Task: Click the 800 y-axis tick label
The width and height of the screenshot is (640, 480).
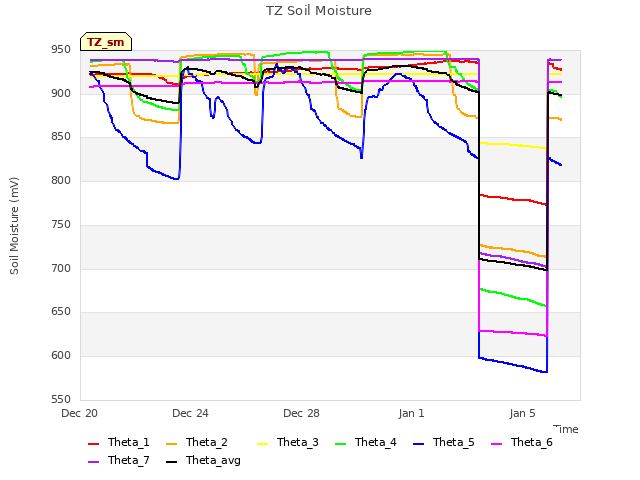Action: coord(61,180)
